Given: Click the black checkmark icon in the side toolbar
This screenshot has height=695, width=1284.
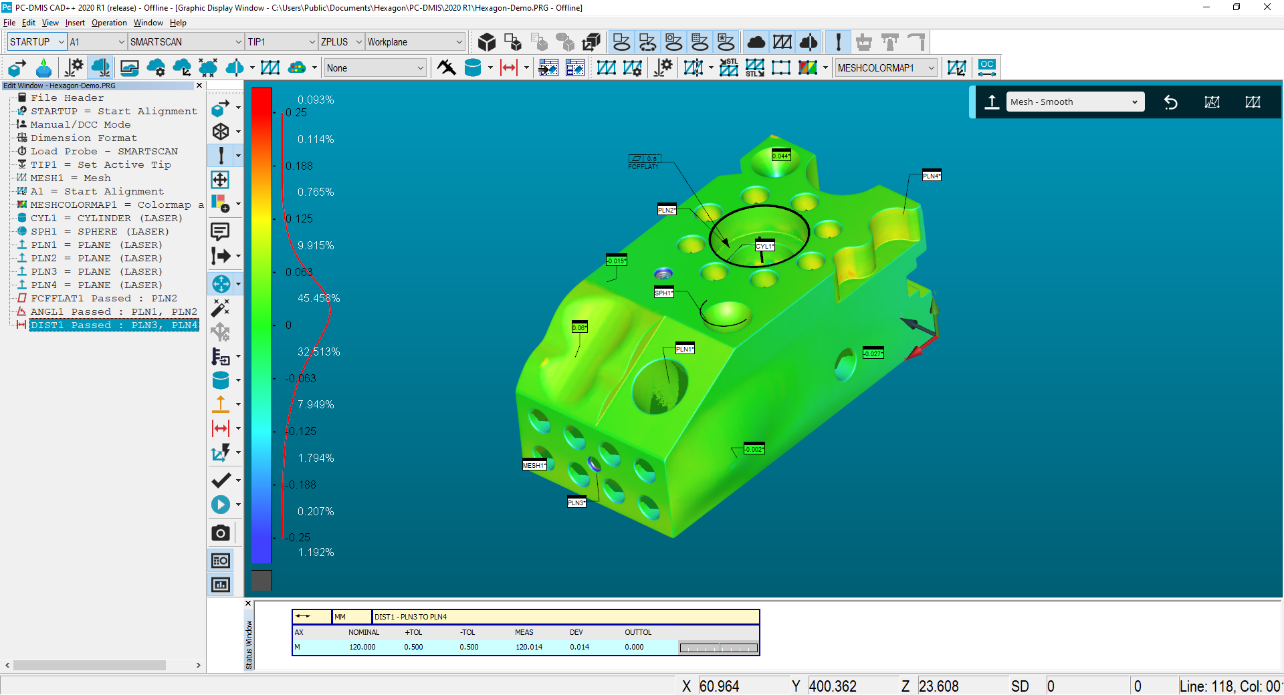Looking at the screenshot, I should point(220,480).
